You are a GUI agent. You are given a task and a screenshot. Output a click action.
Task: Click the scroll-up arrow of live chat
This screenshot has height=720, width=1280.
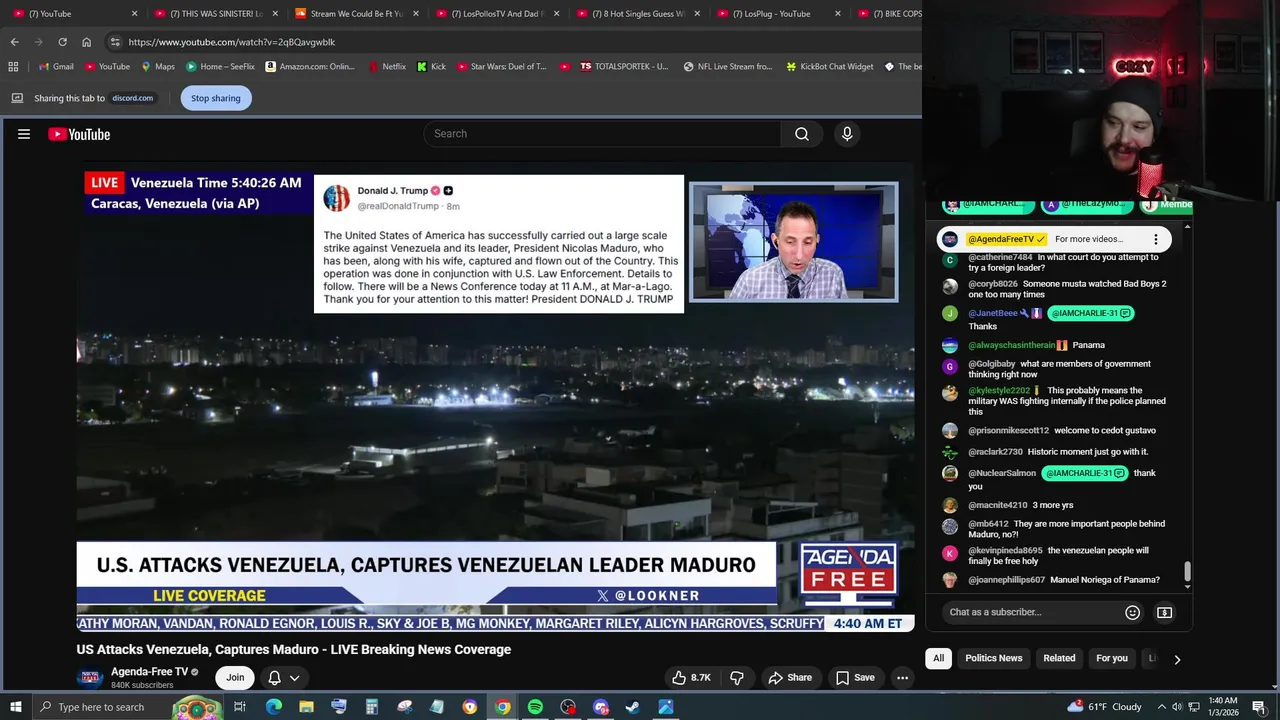1187,227
